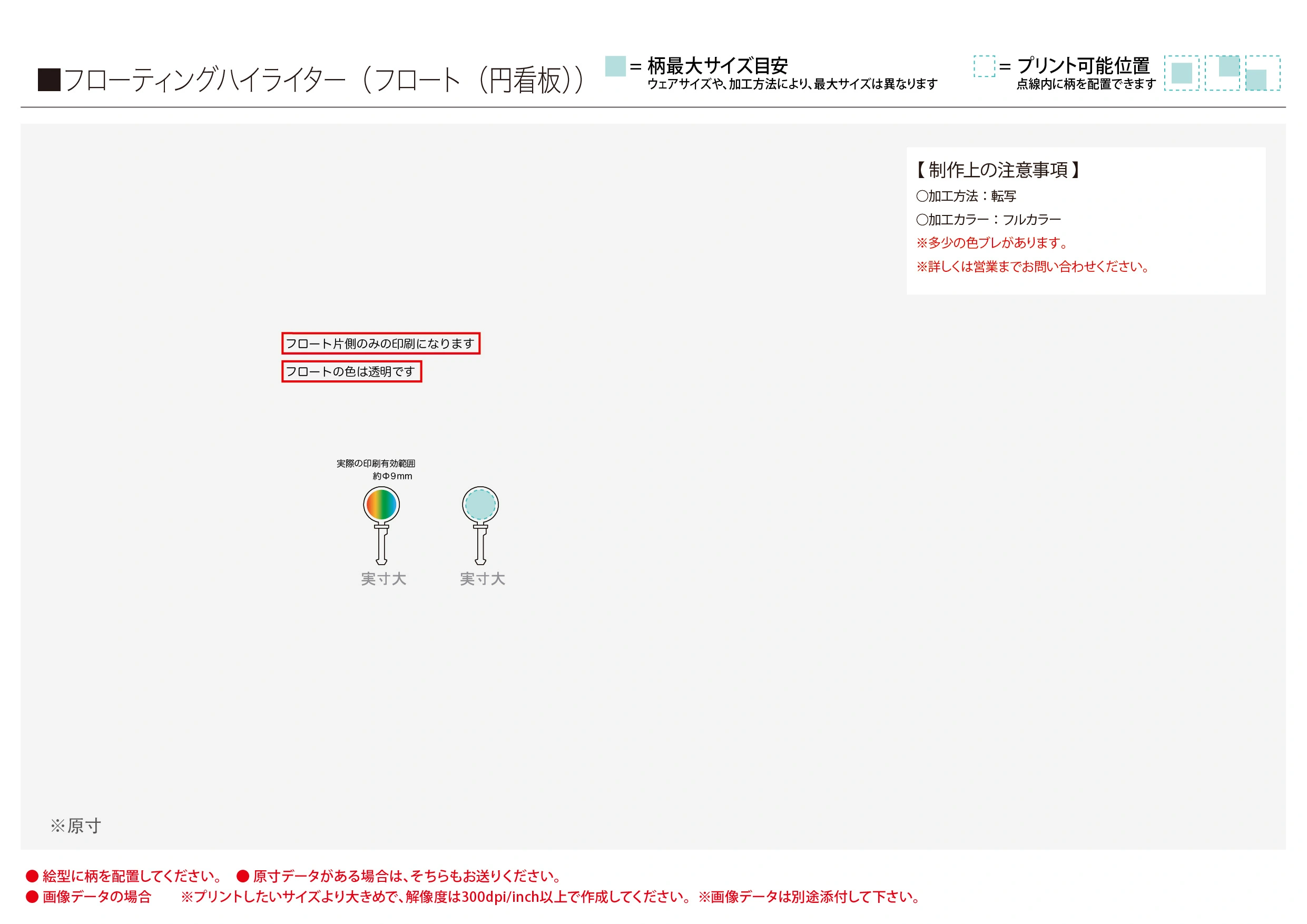Click 実寸大 under the teal float
1307x924 pixels.
pyautogui.click(x=483, y=579)
